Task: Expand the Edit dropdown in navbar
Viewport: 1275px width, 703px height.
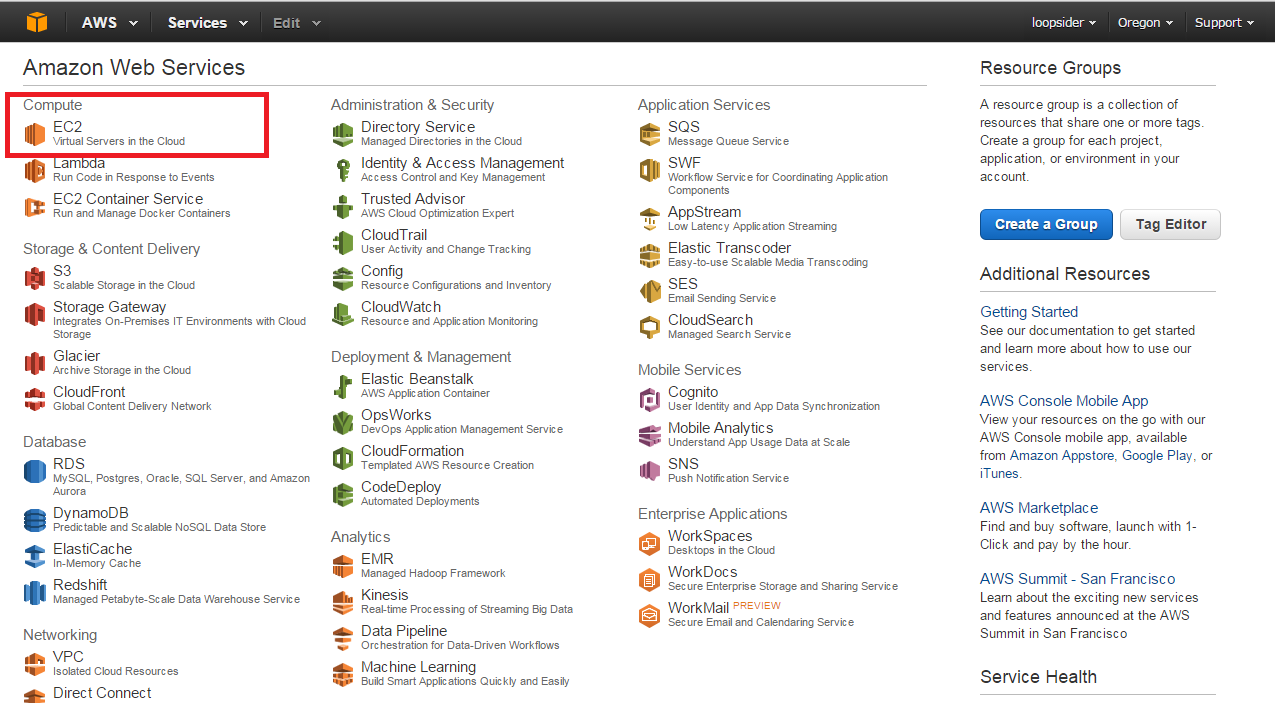Action: pos(297,22)
